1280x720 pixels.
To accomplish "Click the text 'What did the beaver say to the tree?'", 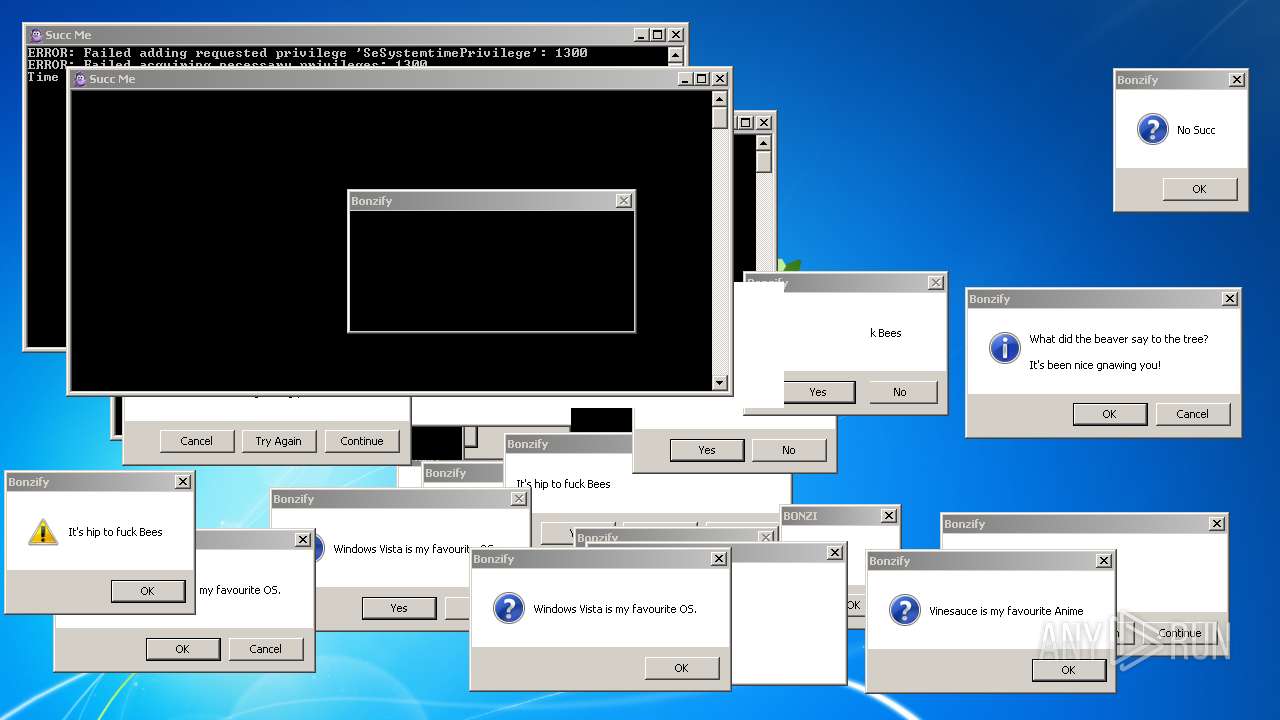I will coord(1118,339).
